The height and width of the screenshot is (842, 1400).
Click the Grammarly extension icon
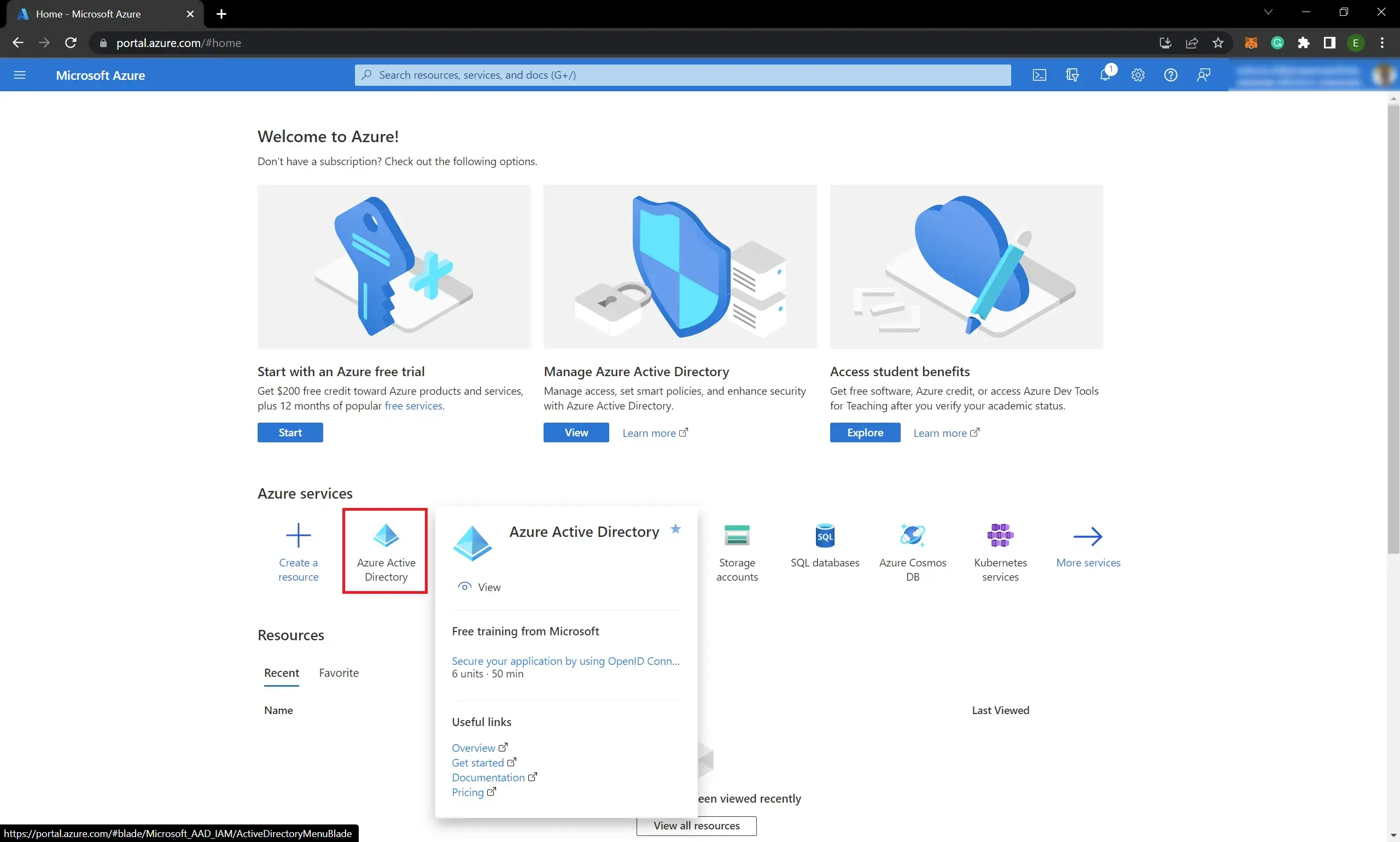pyautogui.click(x=1277, y=43)
